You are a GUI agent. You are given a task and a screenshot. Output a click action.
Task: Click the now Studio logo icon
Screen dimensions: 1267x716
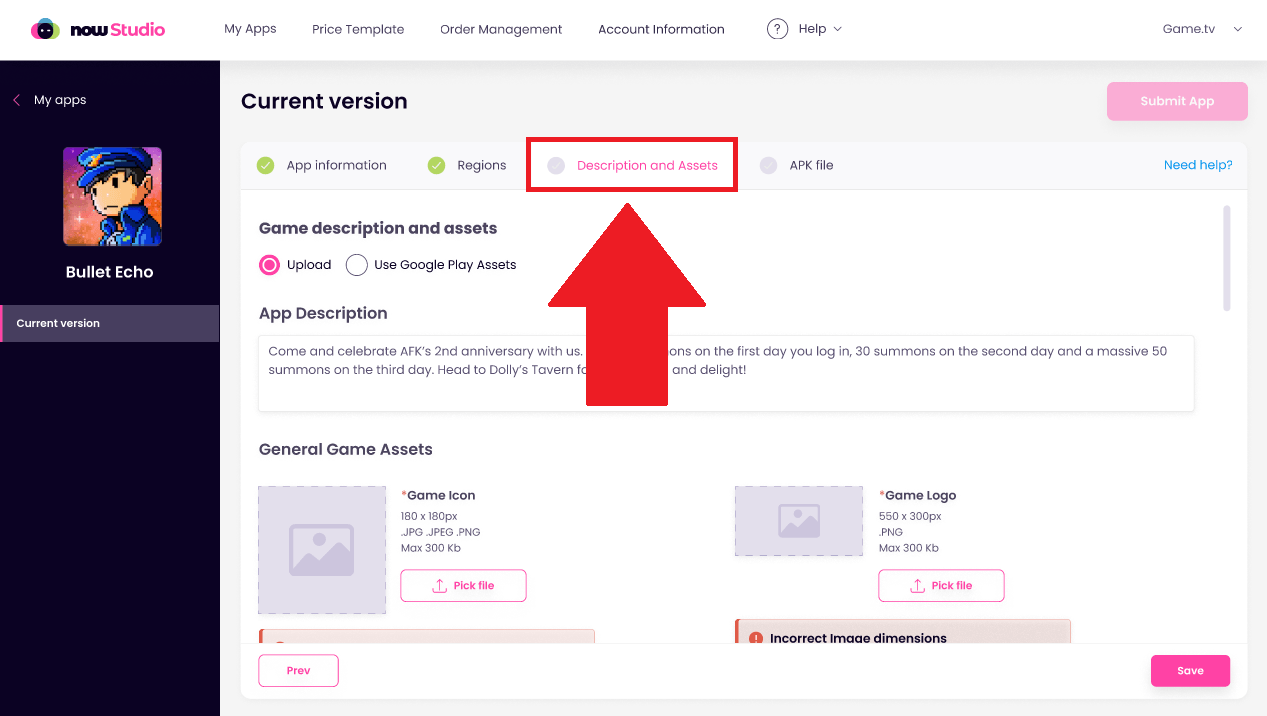45,30
